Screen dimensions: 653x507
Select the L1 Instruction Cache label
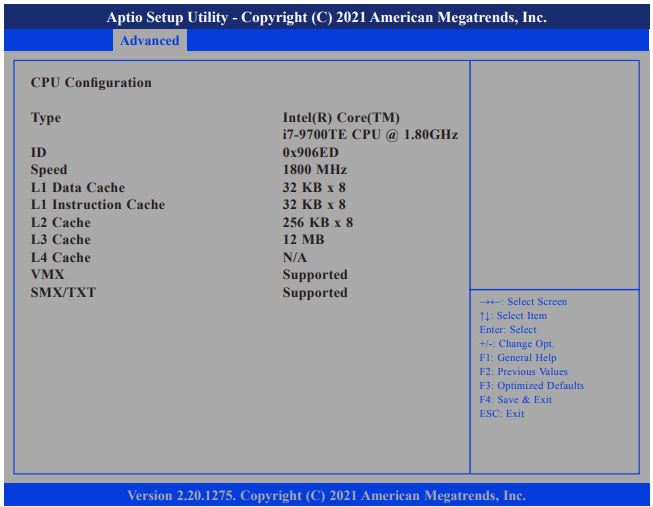point(98,205)
